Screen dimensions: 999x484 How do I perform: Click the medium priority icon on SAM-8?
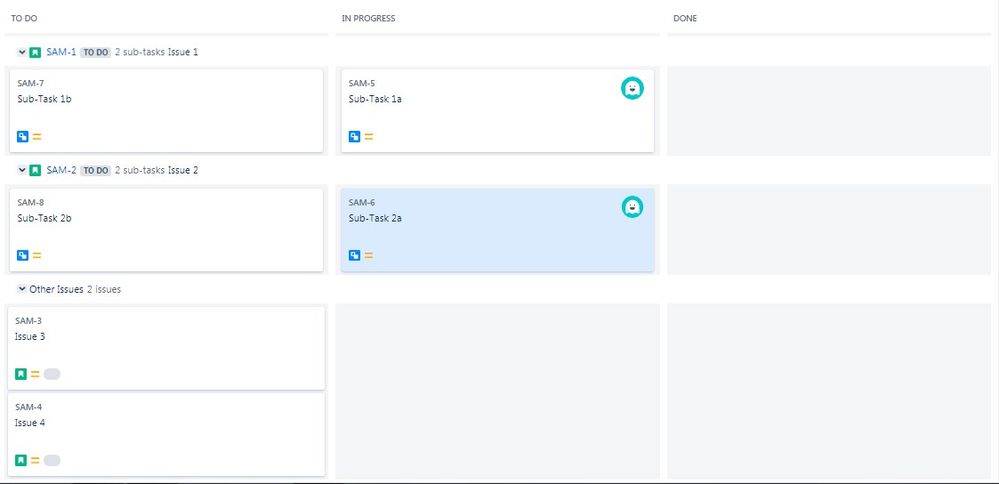(37, 255)
